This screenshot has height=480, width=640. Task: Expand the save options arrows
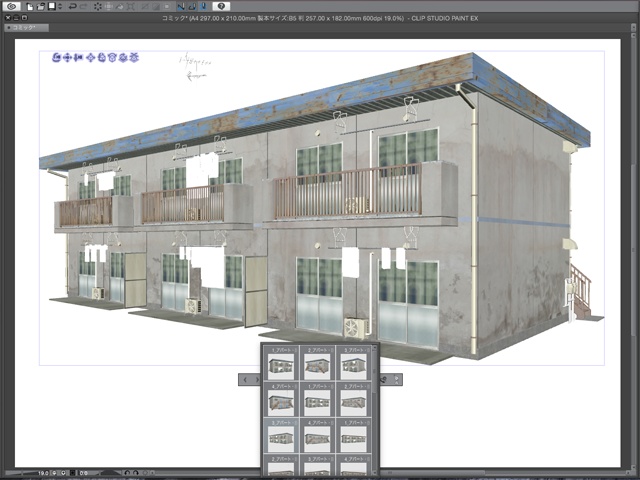point(60,6)
